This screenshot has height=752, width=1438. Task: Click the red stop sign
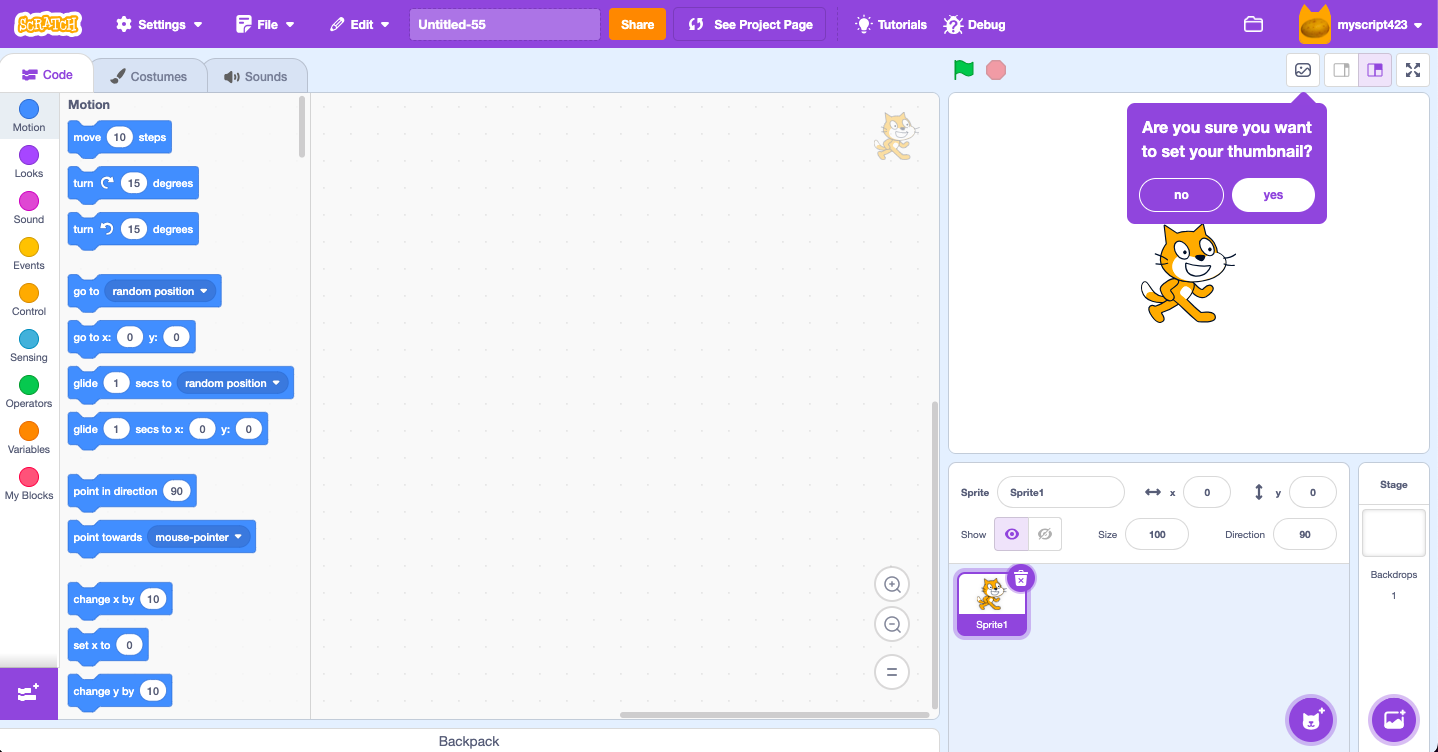[x=996, y=70]
